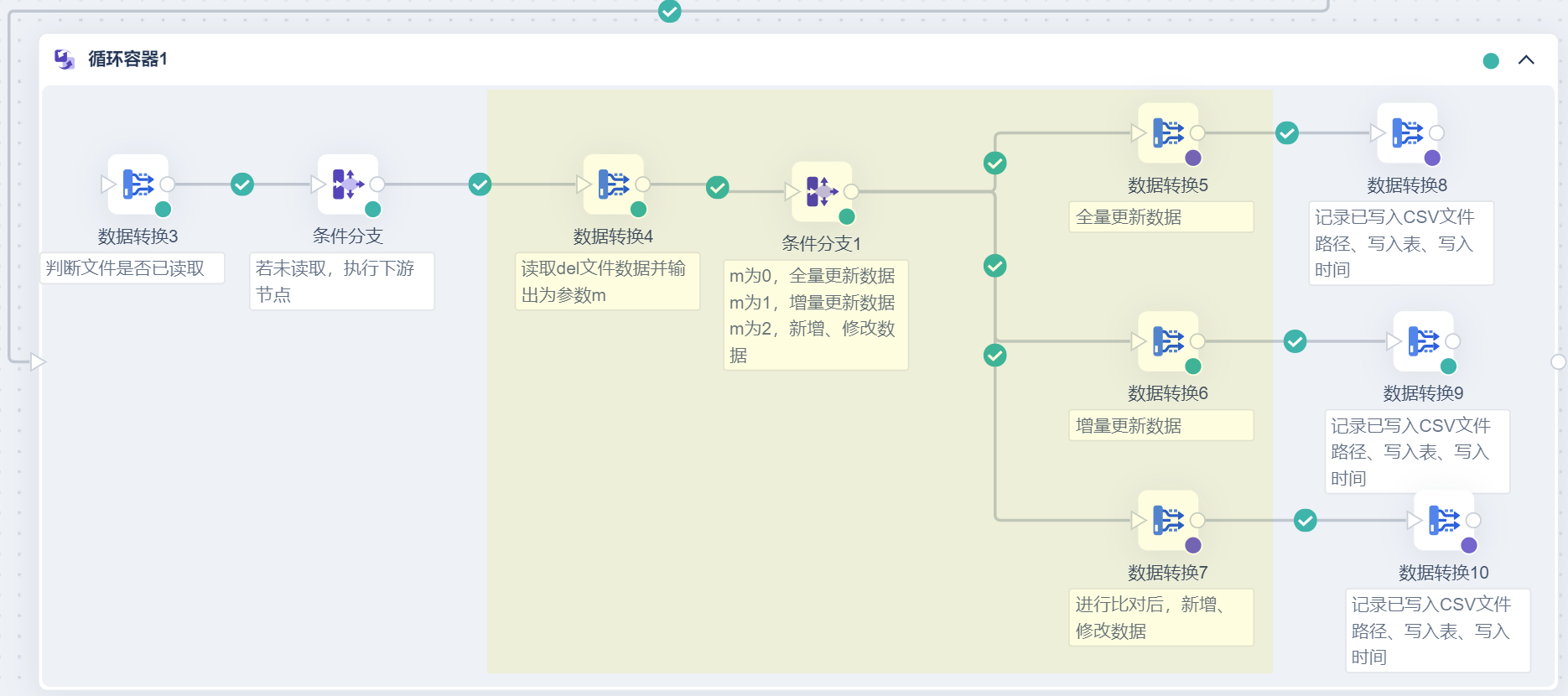Click the 数据转换9 node label
The height and width of the screenshot is (696, 1568).
tap(1424, 393)
